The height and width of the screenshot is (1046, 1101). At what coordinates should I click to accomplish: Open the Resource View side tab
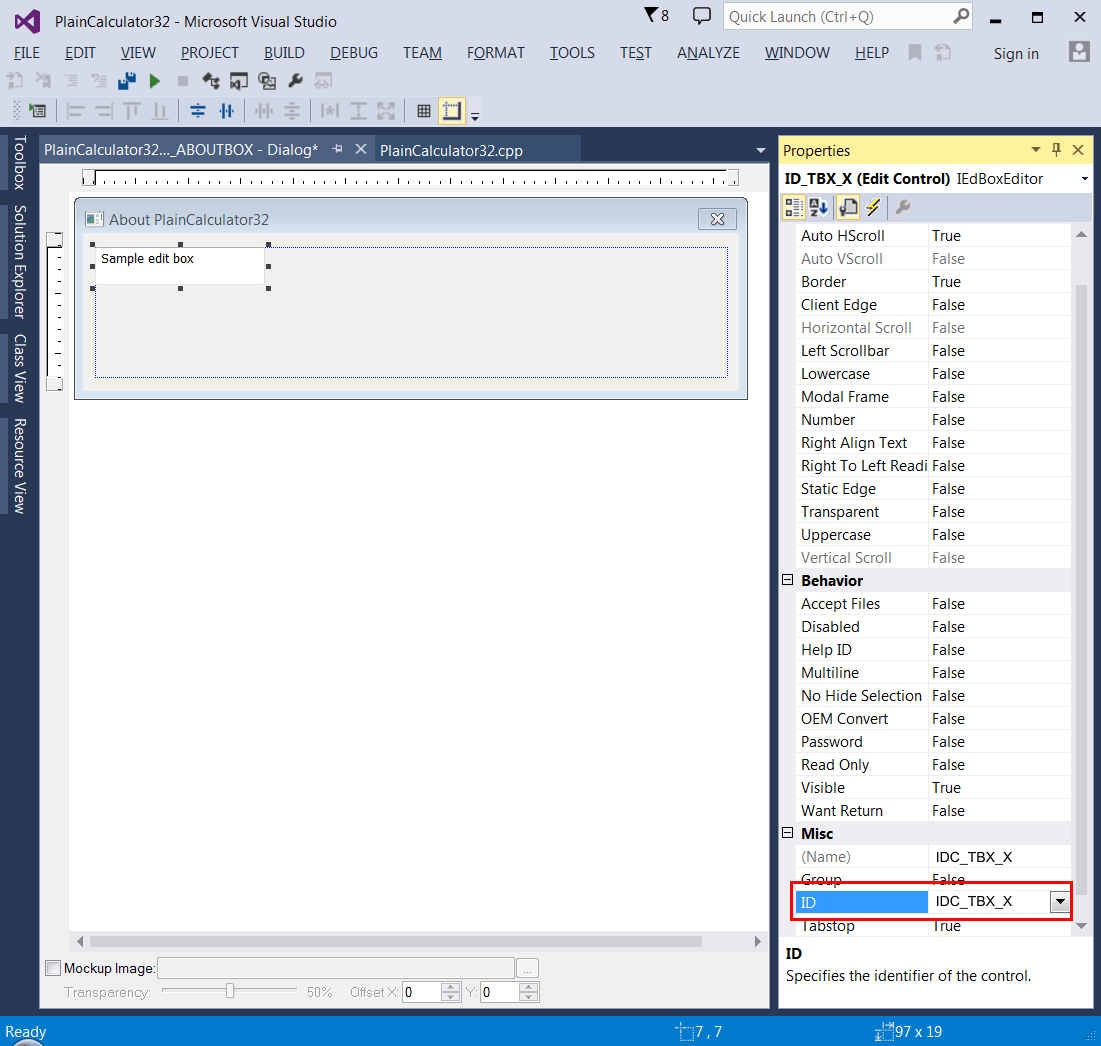pos(20,466)
